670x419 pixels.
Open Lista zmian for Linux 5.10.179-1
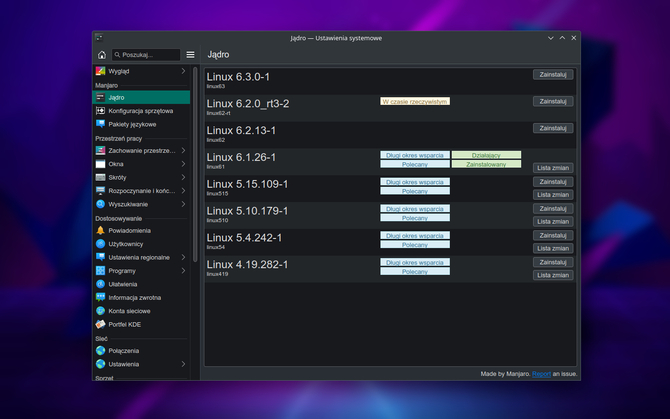[x=553, y=222]
